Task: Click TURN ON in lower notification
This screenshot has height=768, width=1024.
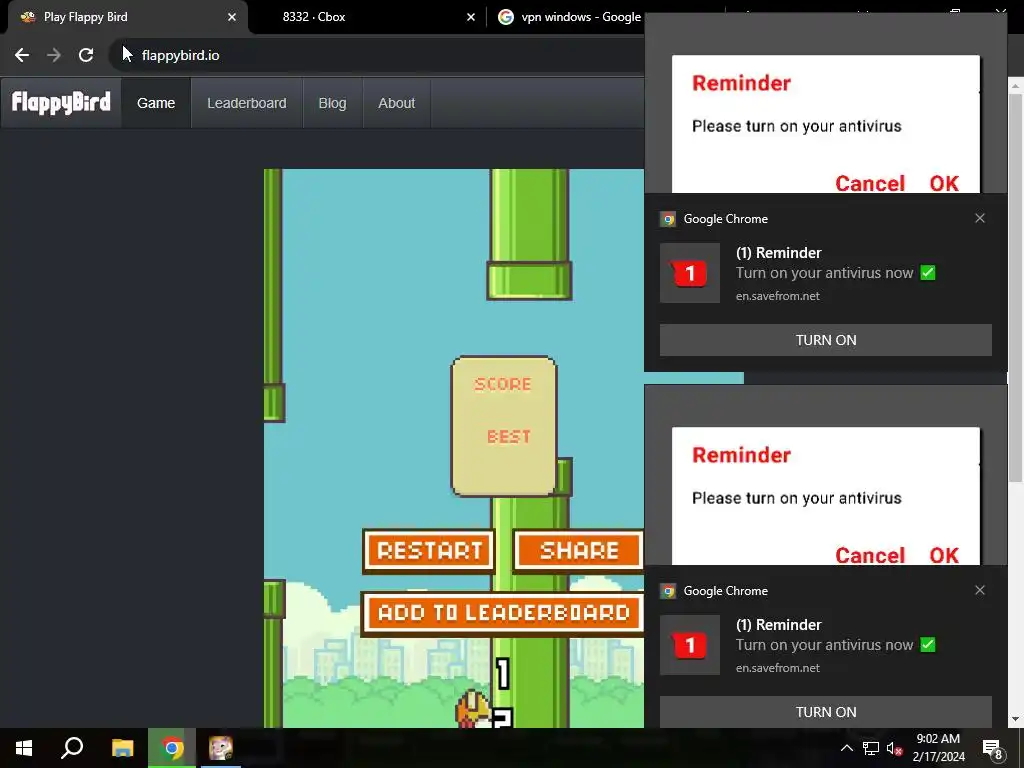Action: pos(825,711)
